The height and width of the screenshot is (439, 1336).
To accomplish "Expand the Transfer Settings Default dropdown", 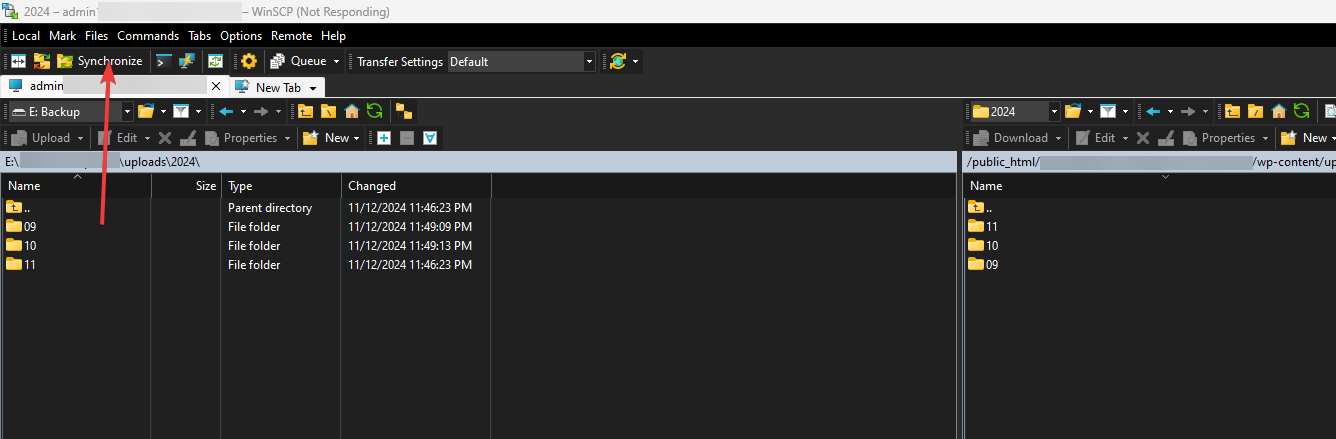I will [x=589, y=61].
